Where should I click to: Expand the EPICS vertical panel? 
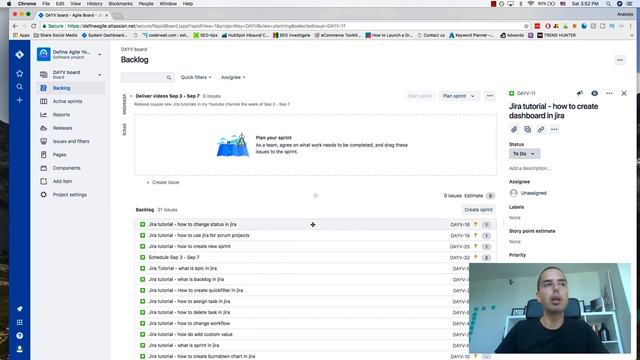[x=124, y=129]
